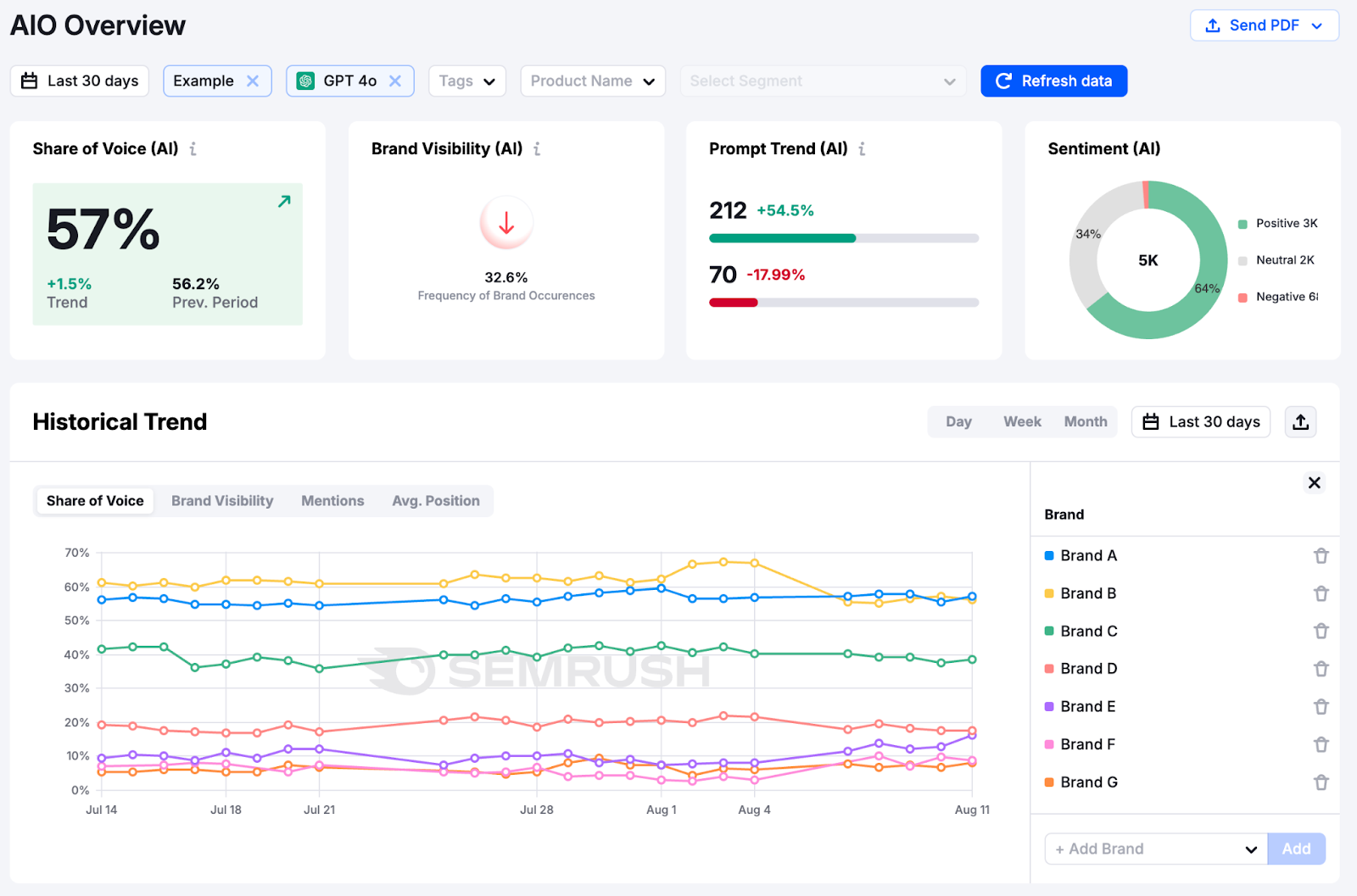Viewport: 1357px width, 896px height.
Task: Click the info icon next to Share of Voice (AI)
Action: pyautogui.click(x=193, y=148)
